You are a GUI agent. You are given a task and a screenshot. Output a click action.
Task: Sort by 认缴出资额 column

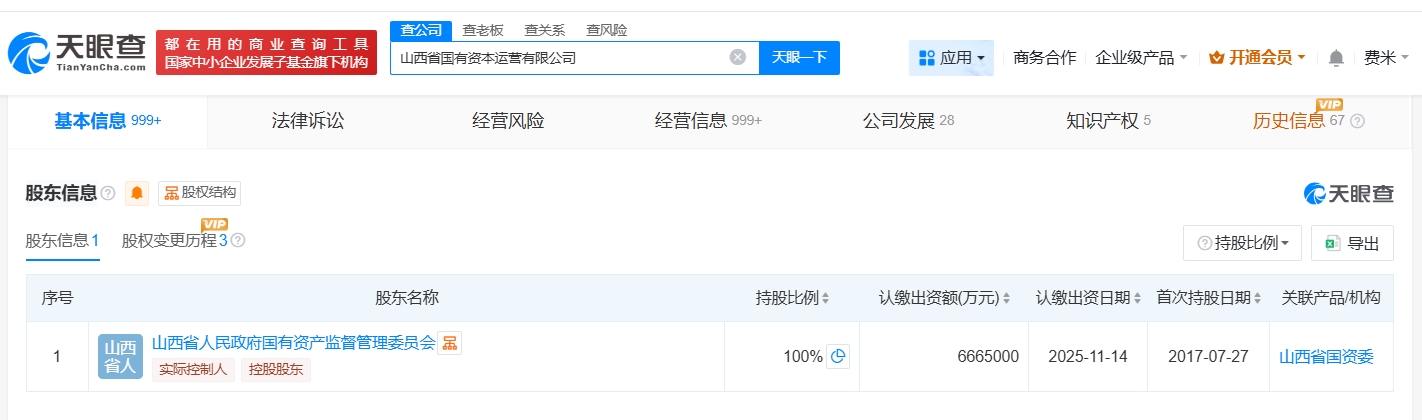click(1006, 298)
